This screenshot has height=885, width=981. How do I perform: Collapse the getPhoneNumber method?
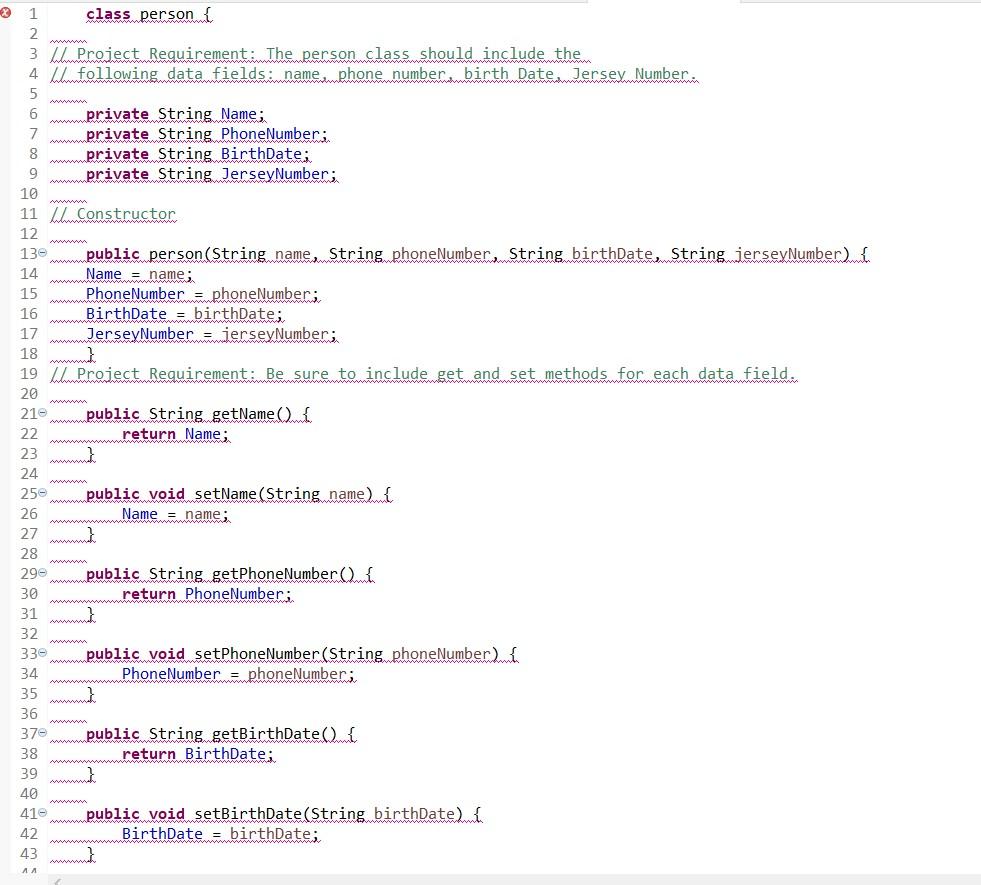[40, 573]
